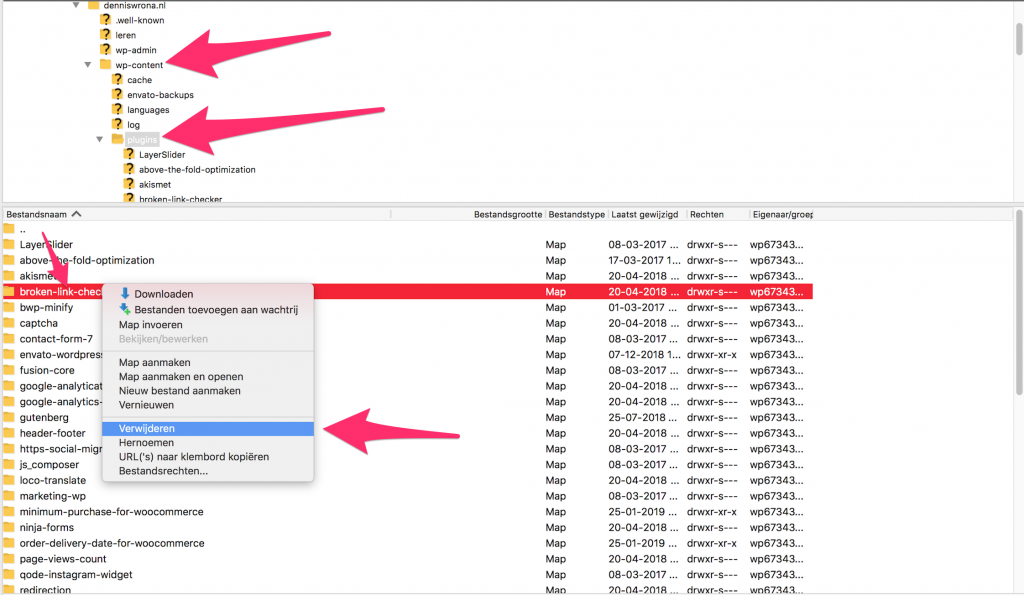Click the folder icon beside ninja-forms
1024x595 pixels.
point(9,528)
